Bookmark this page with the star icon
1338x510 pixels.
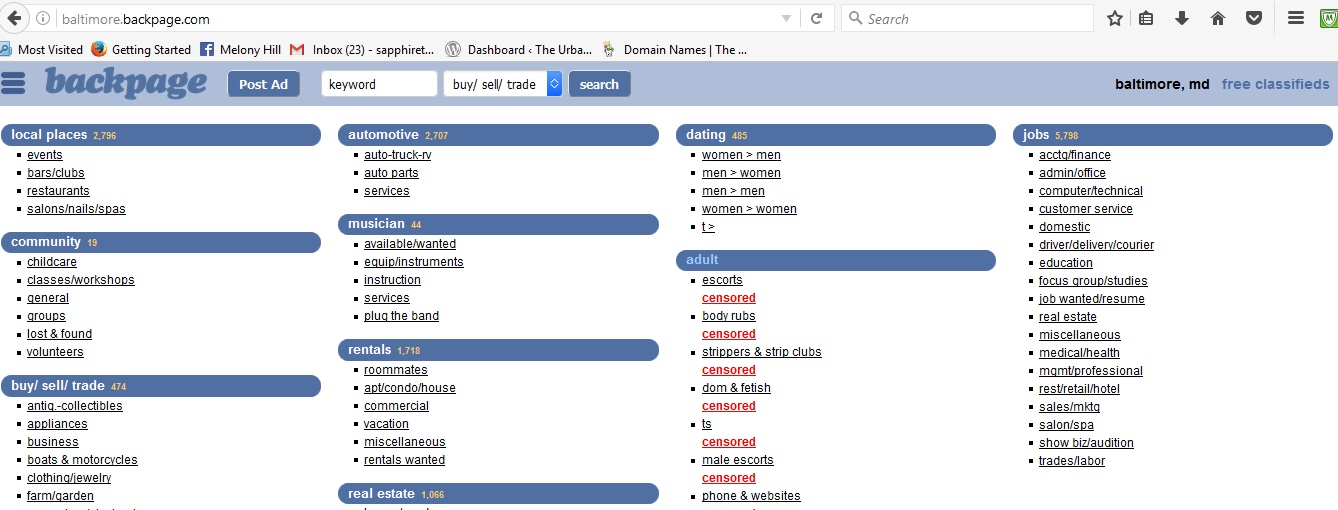coord(1115,18)
